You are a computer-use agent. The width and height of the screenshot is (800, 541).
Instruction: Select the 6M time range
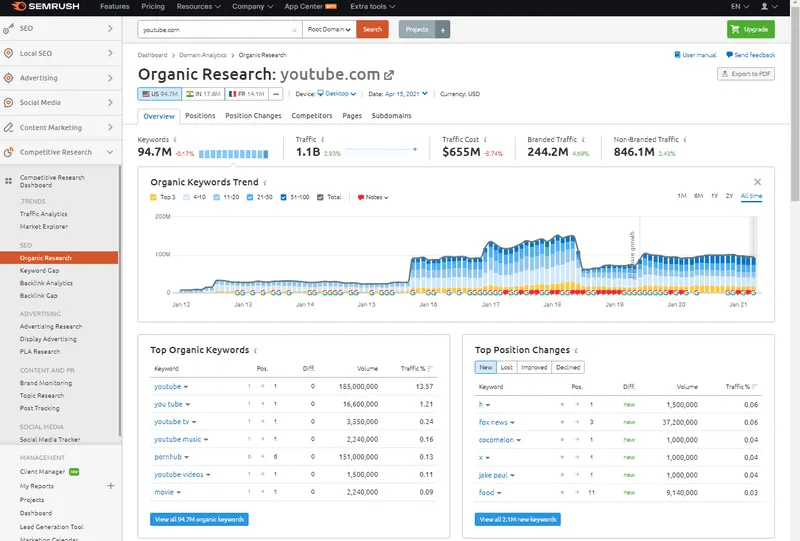(698, 196)
